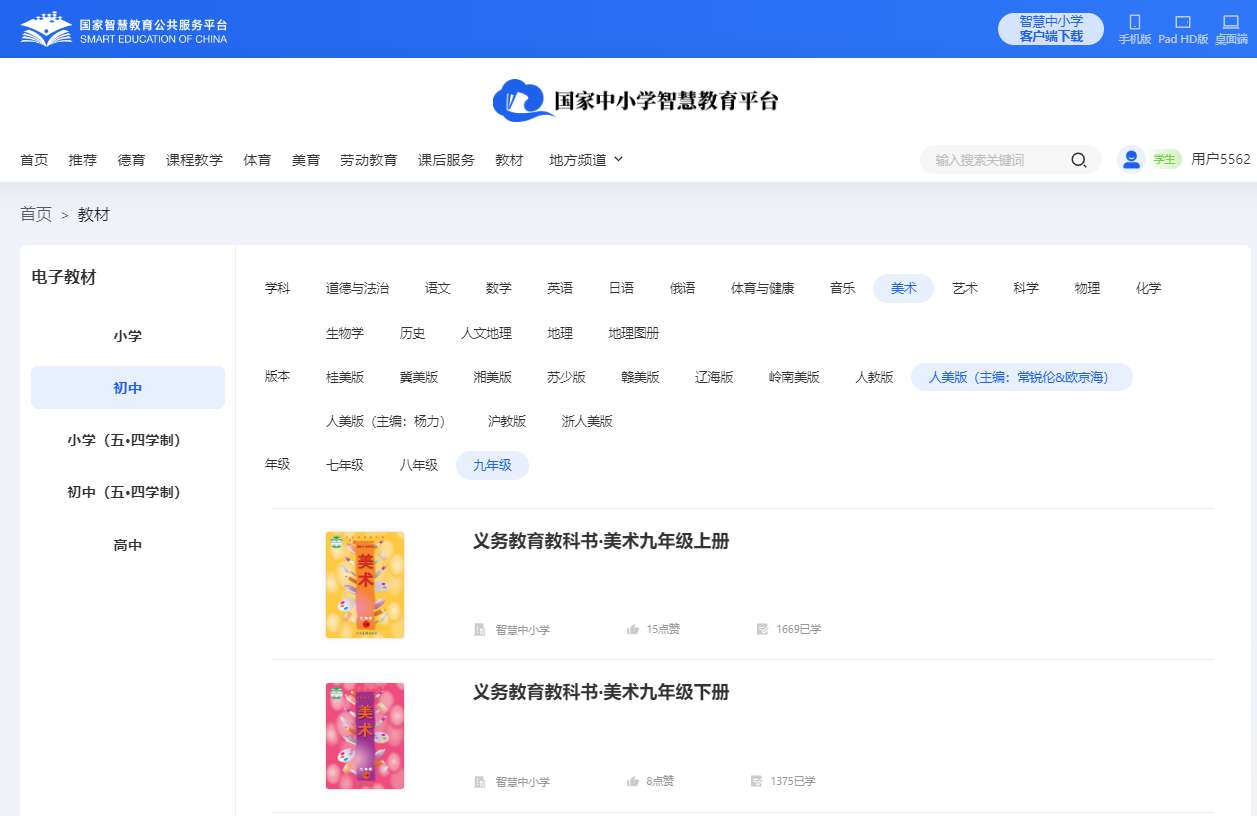Click the 国家中小学智慧教育平台 cloud logo

[x=636, y=100]
